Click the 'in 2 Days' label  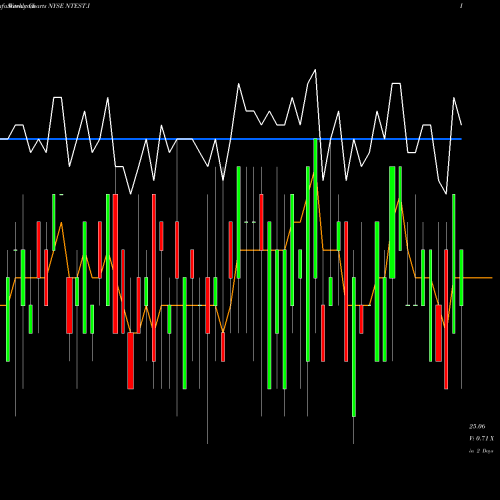tap(481, 451)
